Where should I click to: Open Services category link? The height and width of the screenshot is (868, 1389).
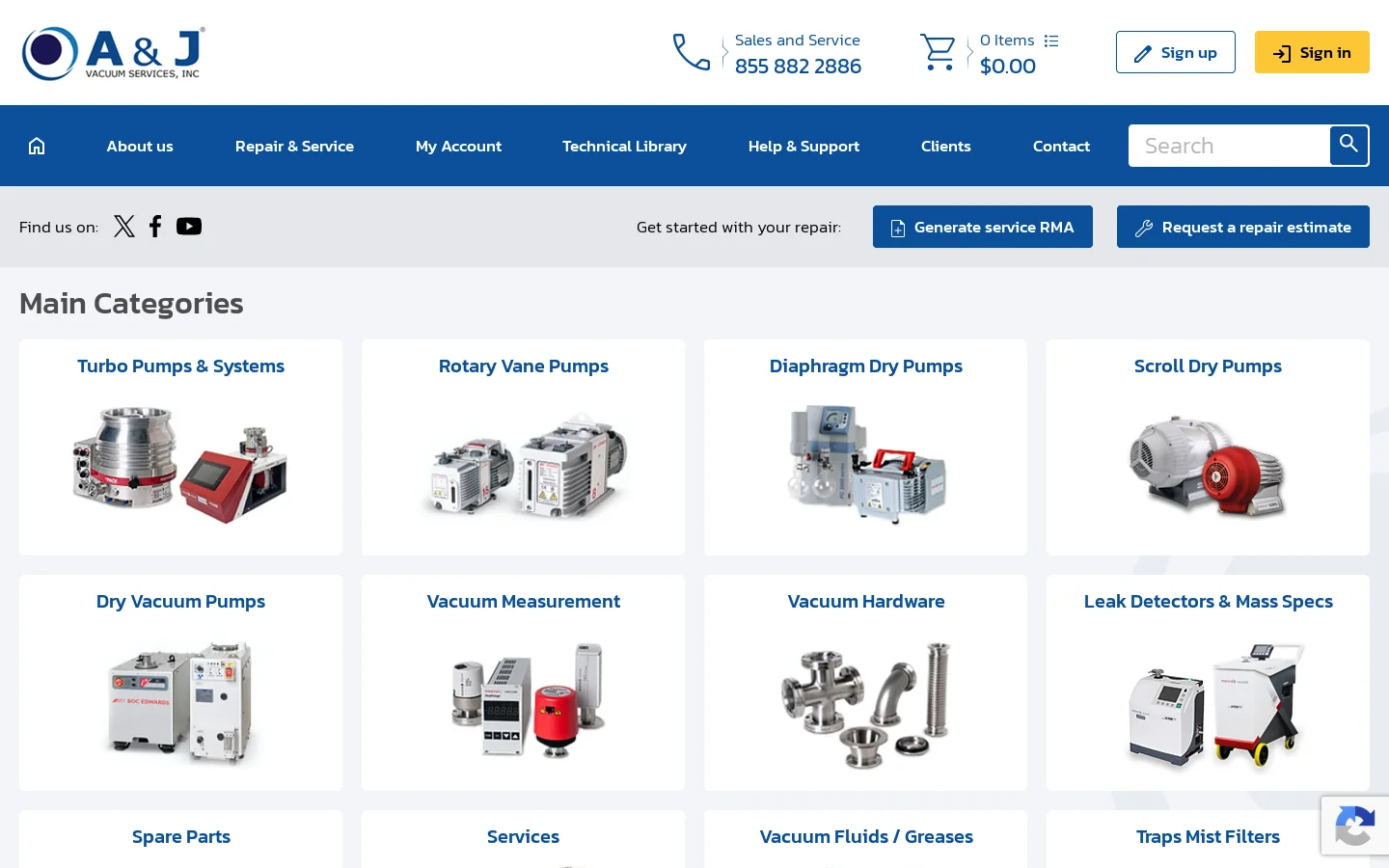523,837
